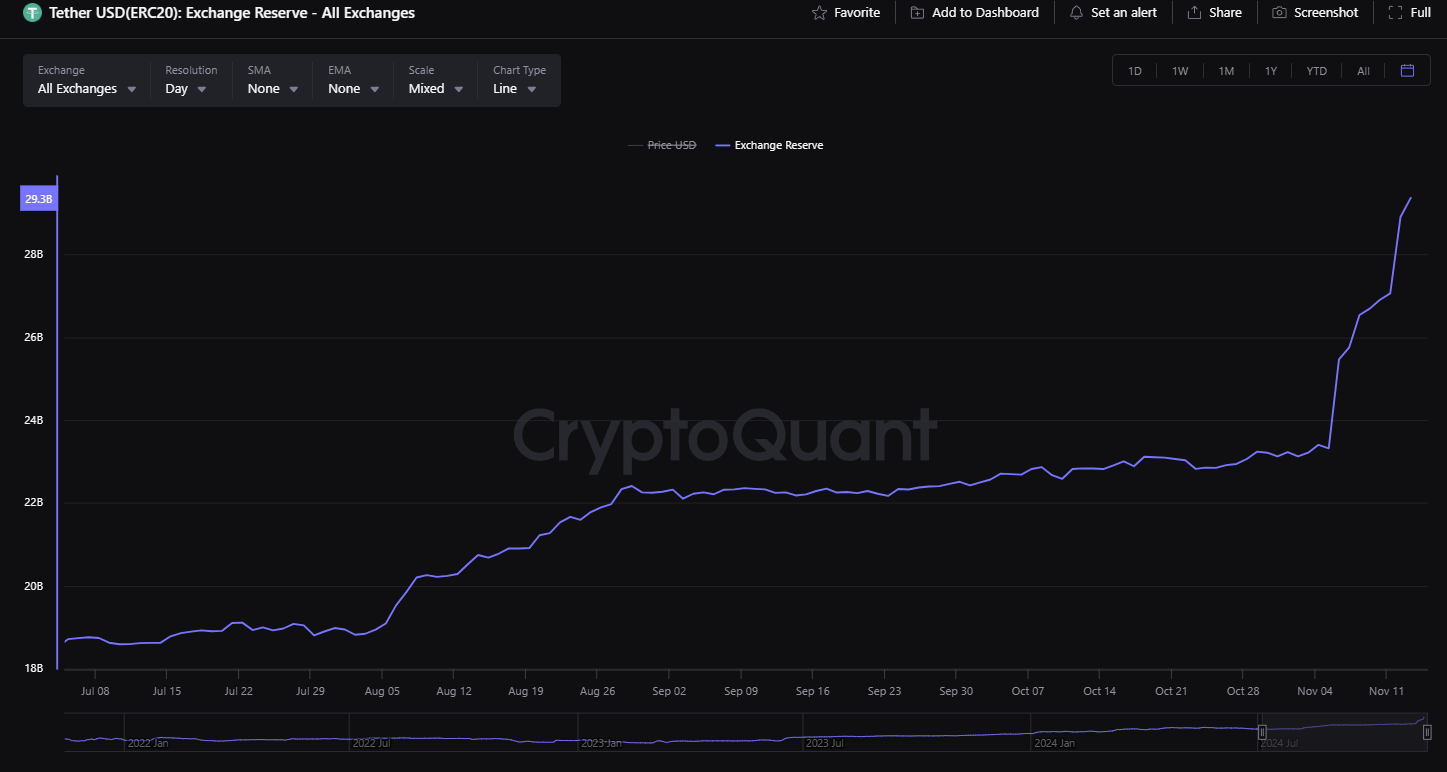1447x772 pixels.
Task: Grab the left range navigator handle
Action: (1262, 732)
